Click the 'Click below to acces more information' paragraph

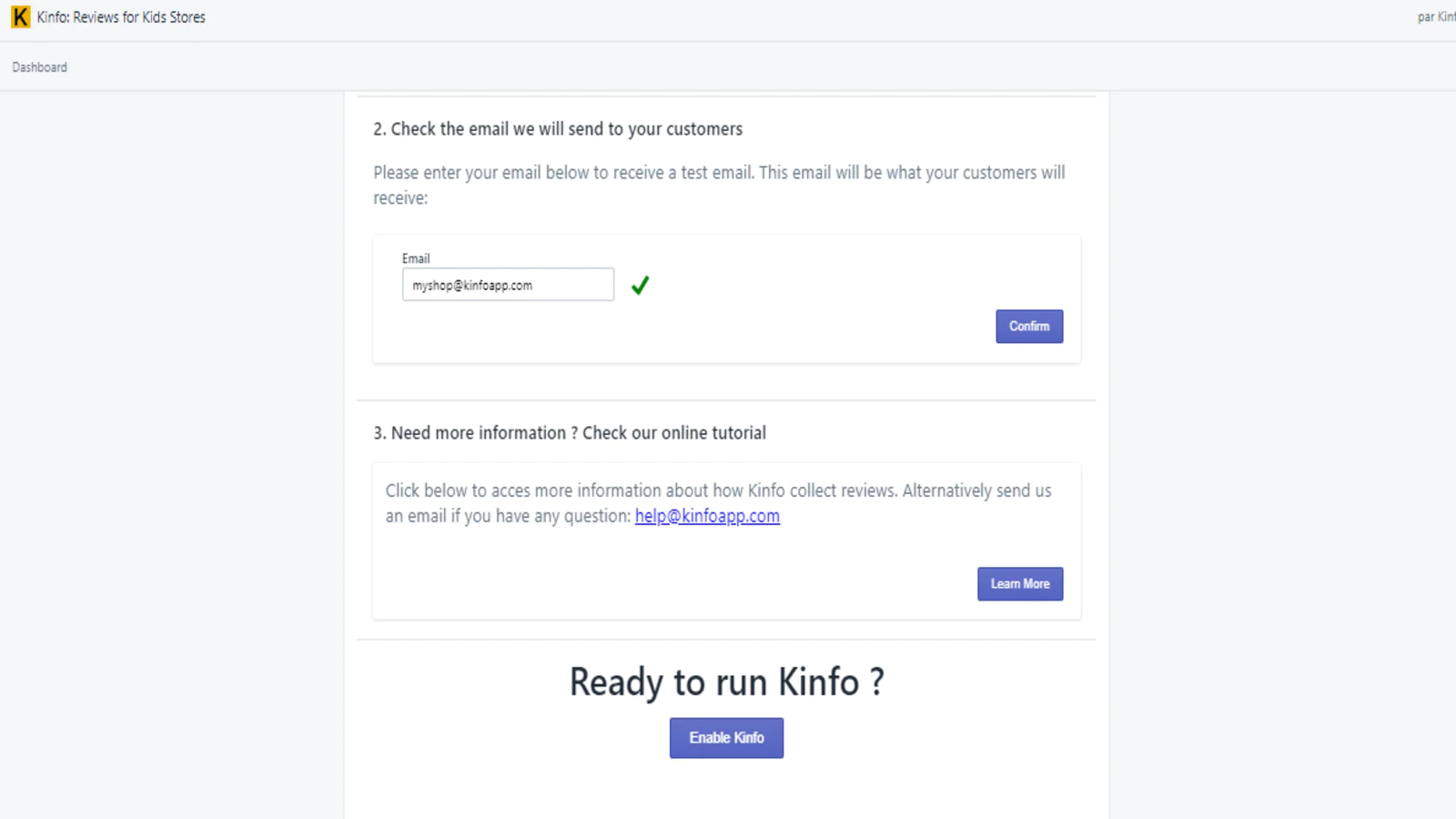pyautogui.click(x=719, y=503)
